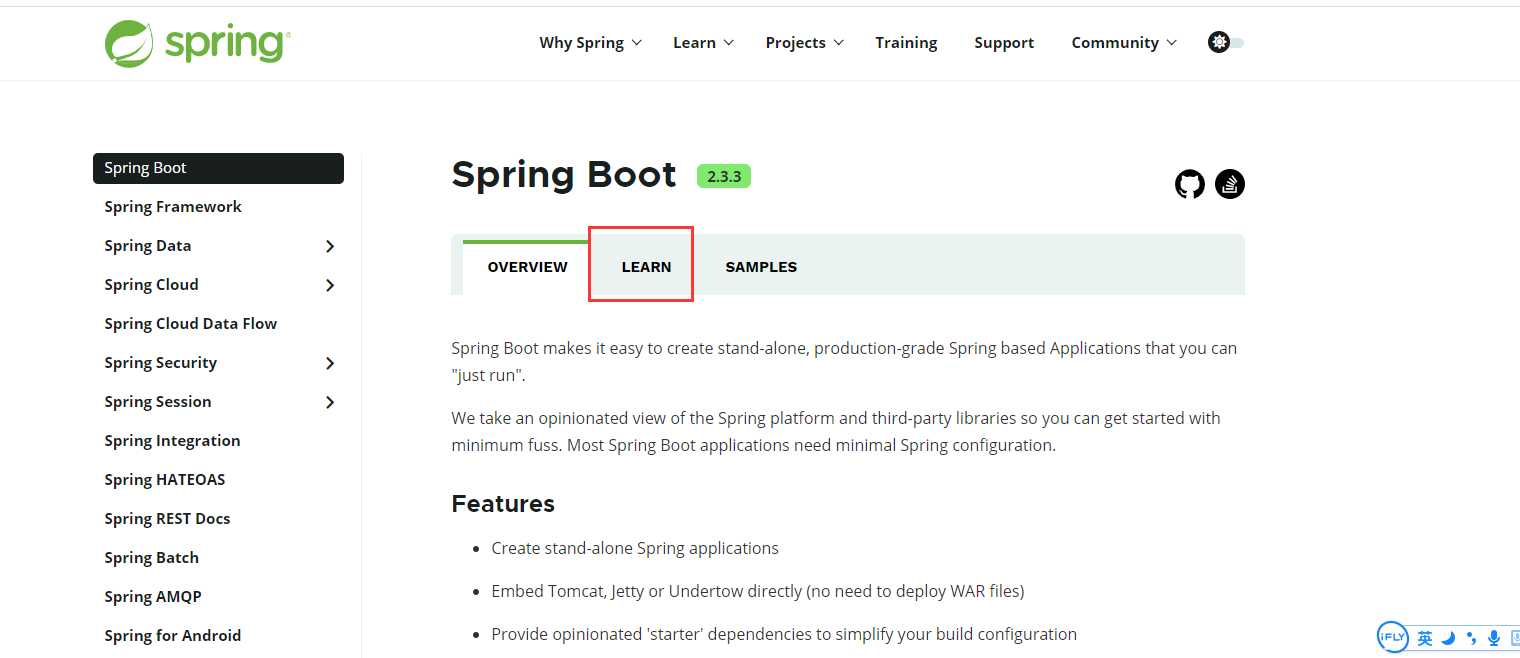Expand the Spring Cloud chevron
The width and height of the screenshot is (1520, 658).
coord(330,285)
